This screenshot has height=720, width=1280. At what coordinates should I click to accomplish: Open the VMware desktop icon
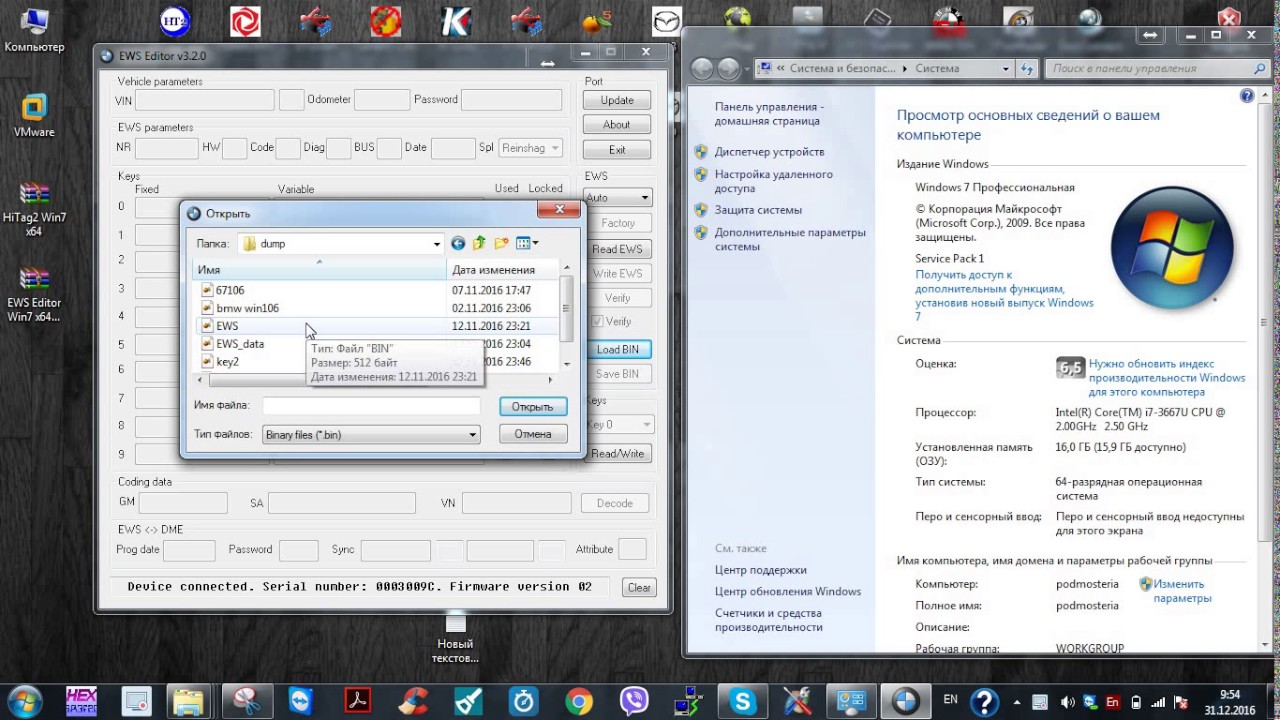coord(34,116)
